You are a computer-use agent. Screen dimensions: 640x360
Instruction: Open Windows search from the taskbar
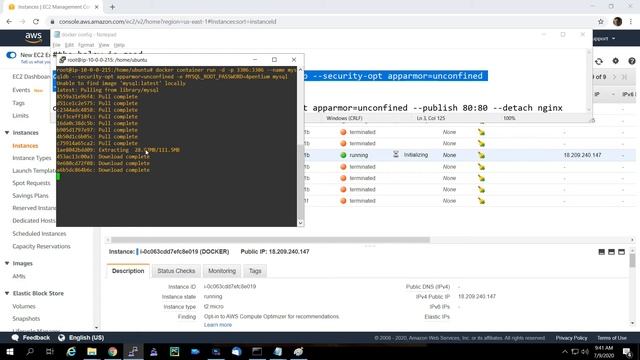pyautogui.click(x=30, y=351)
